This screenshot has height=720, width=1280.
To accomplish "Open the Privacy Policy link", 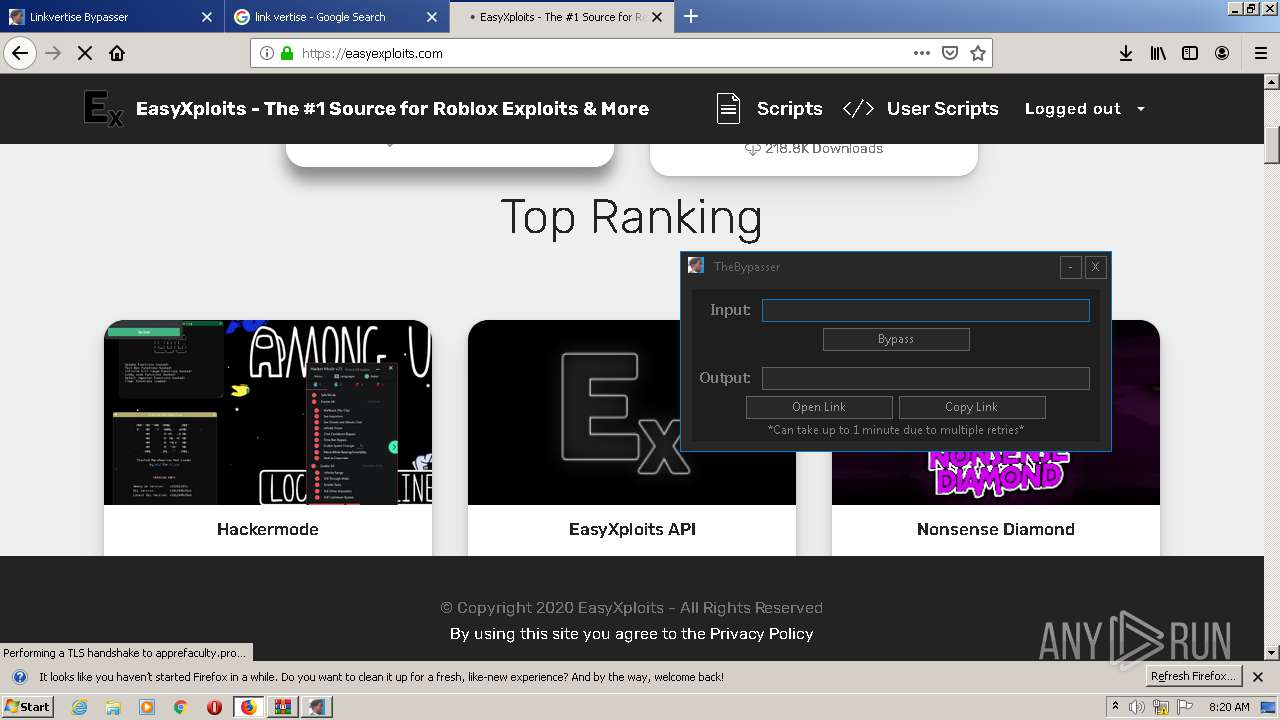I will [x=761, y=634].
